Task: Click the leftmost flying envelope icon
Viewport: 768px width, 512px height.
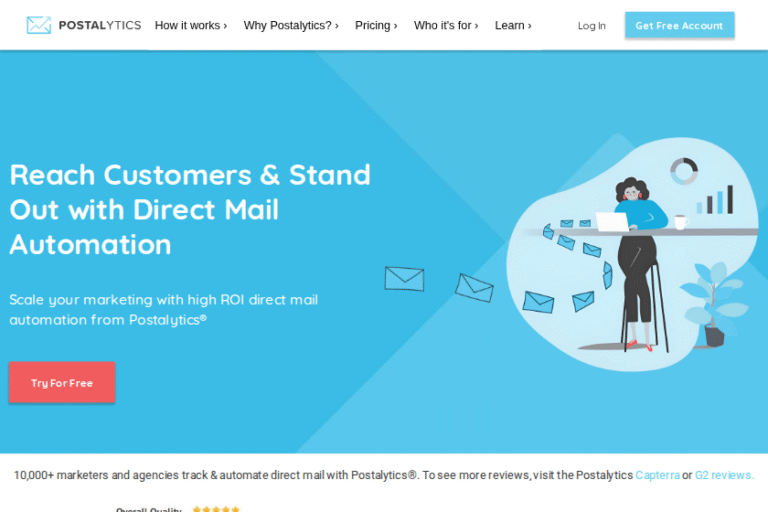Action: coord(404,279)
